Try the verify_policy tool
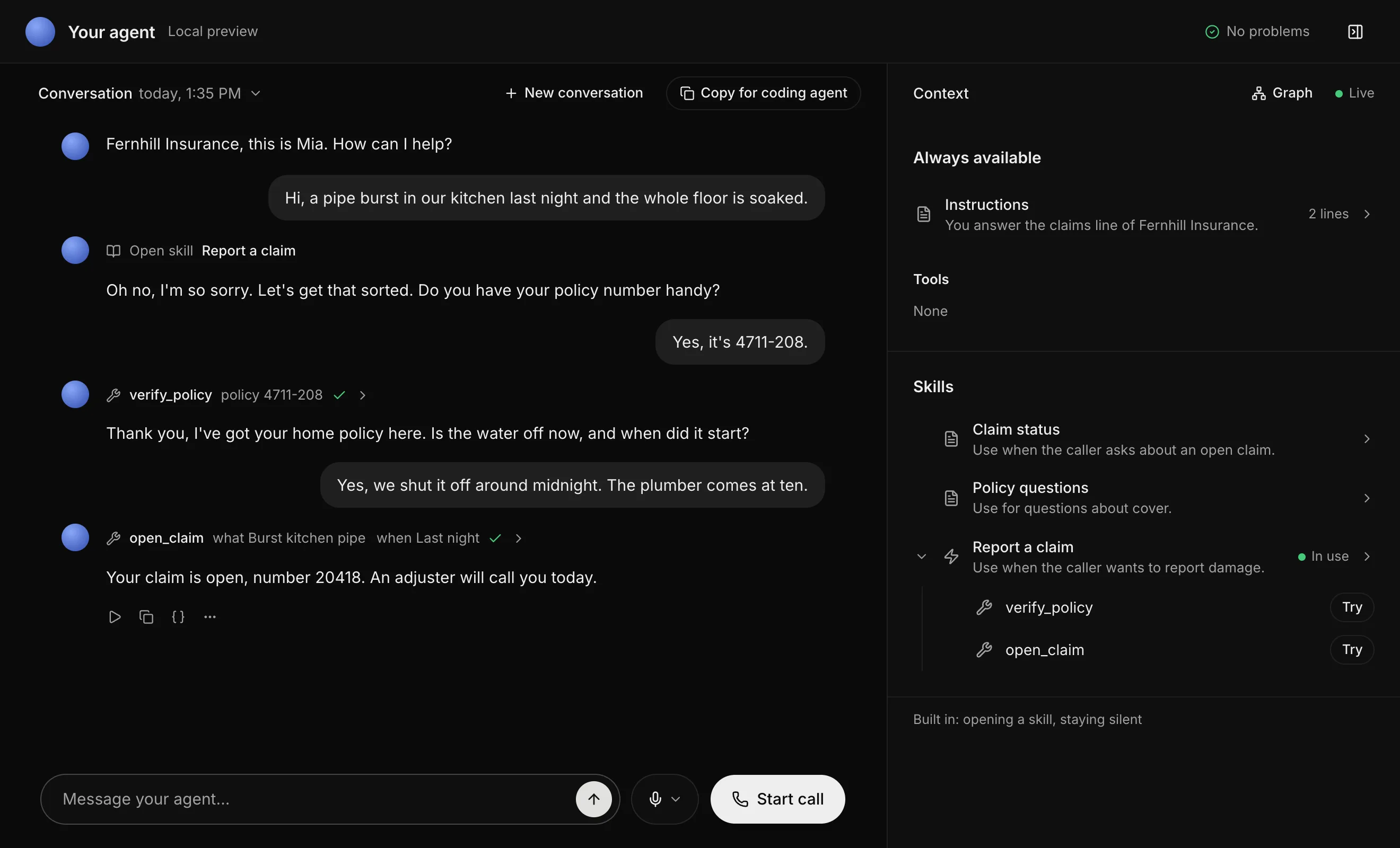 pyautogui.click(x=1352, y=607)
